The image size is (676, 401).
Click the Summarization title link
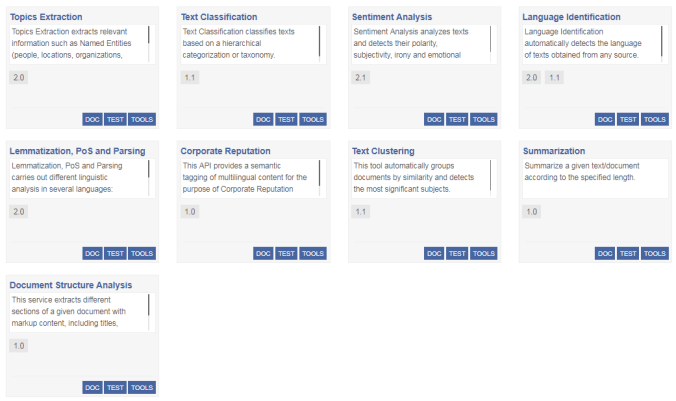pyautogui.click(x=554, y=151)
